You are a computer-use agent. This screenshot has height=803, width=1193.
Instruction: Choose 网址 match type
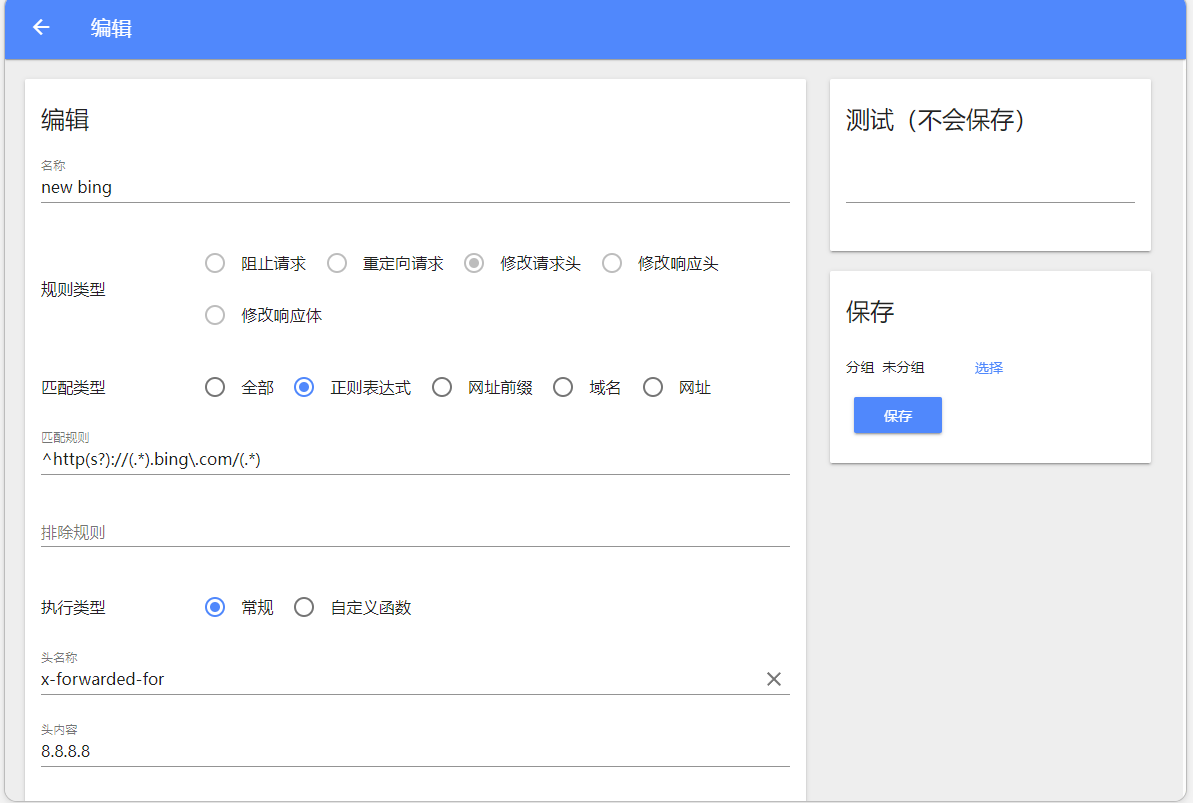click(652, 387)
